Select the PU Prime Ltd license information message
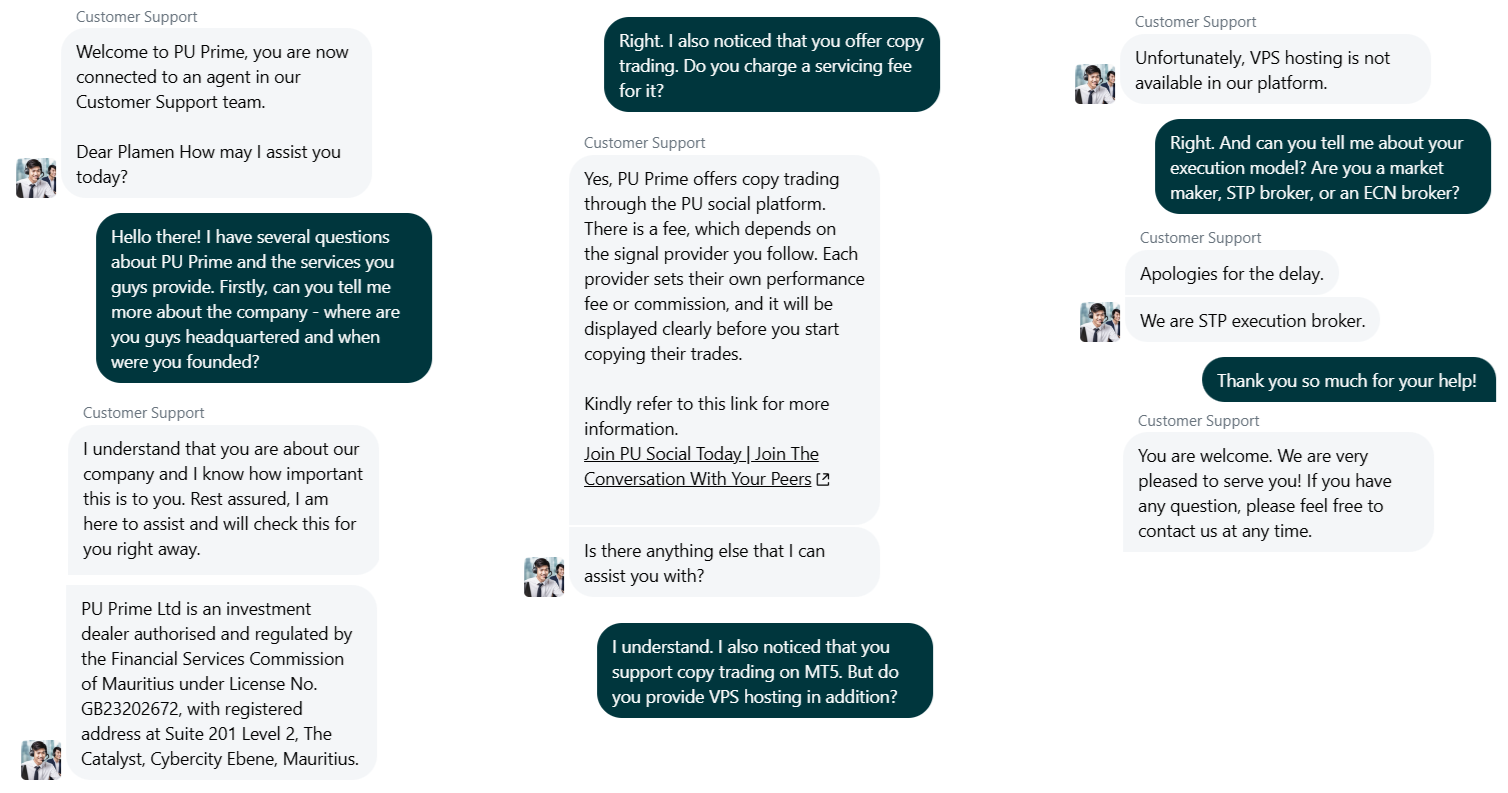This screenshot has width=1508, height=793. [x=221, y=682]
